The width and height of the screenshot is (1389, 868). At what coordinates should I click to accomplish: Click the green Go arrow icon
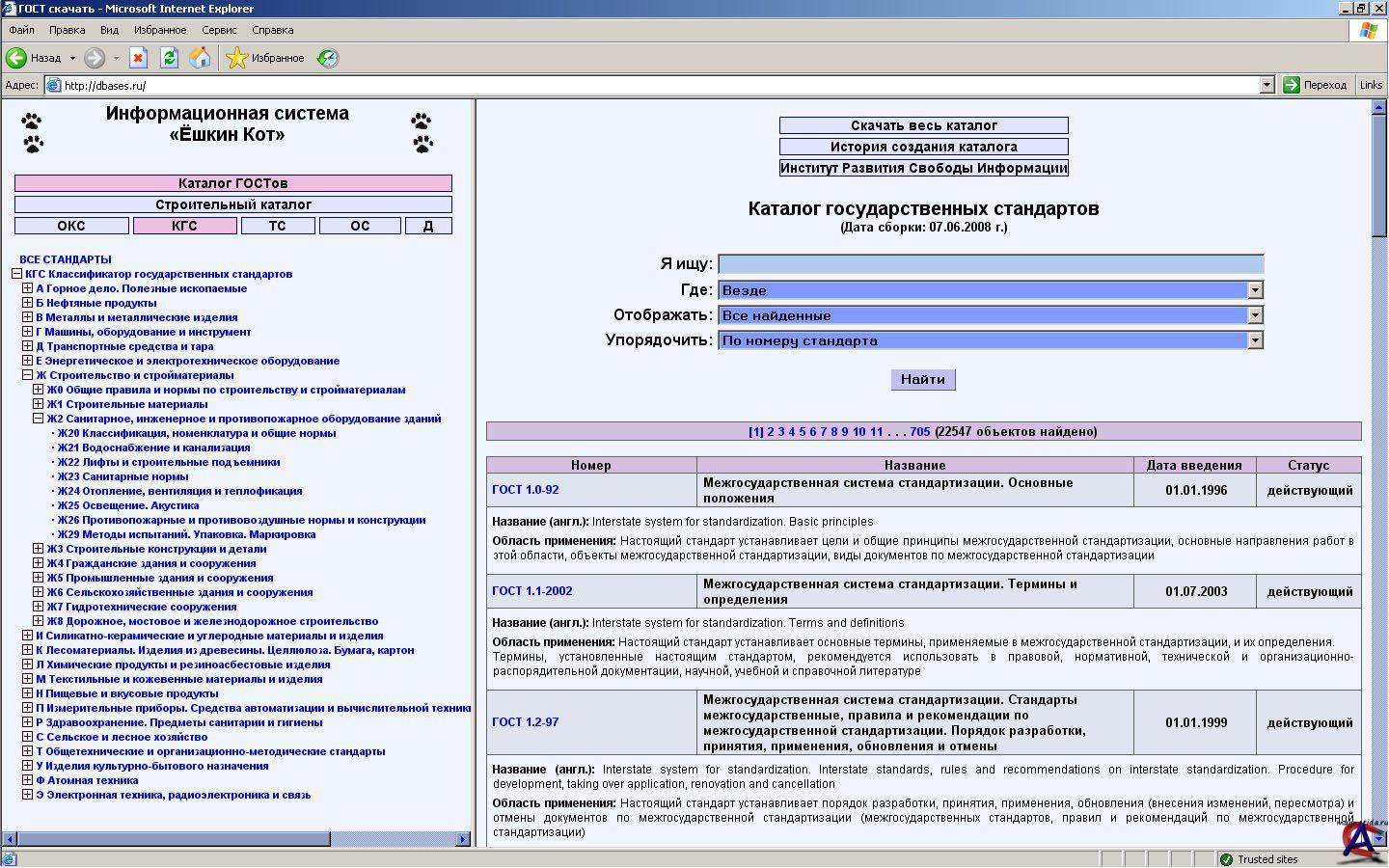coord(1292,85)
